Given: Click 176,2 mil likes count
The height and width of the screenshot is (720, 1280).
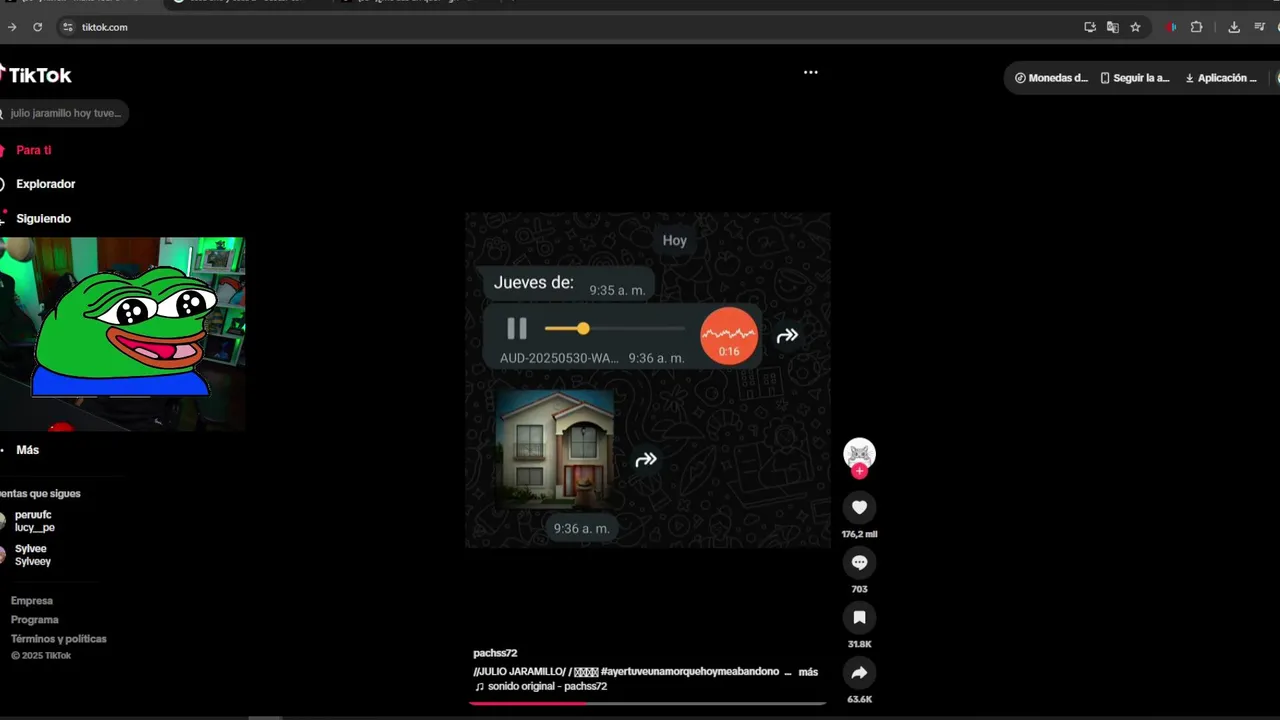Looking at the screenshot, I should click(x=859, y=535).
